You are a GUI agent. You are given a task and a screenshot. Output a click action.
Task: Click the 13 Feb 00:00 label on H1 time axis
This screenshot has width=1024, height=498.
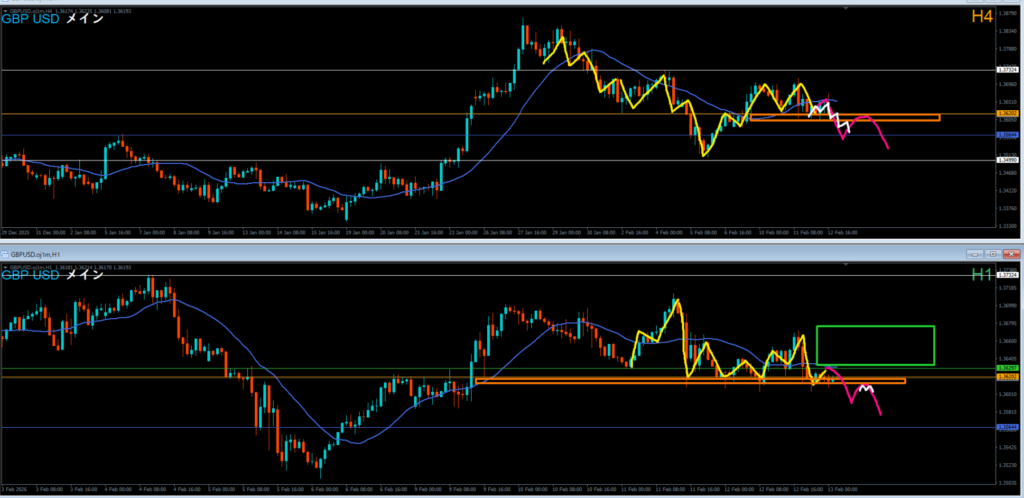[842, 489]
